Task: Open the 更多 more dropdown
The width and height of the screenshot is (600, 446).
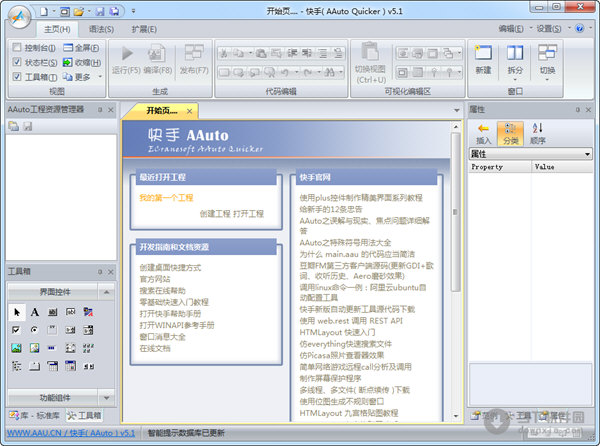Action: [x=82, y=77]
